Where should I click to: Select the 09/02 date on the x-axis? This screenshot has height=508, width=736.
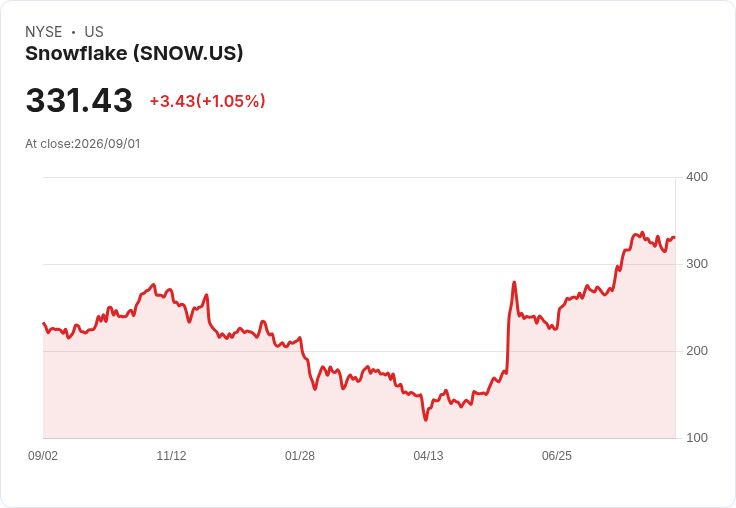43,455
